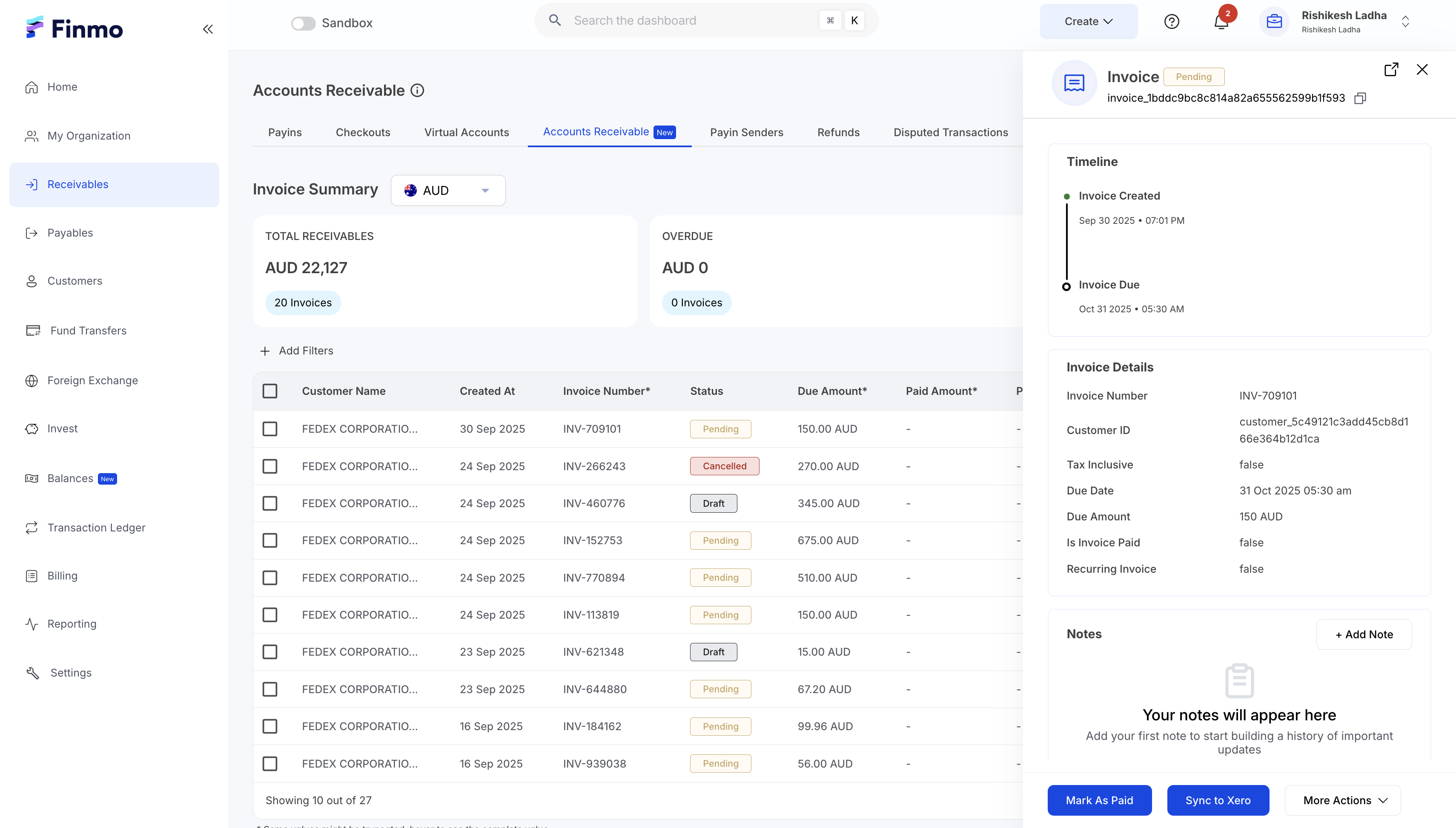Click Accounts Receivable info icon
Viewport: 1456px width, 828px height.
[x=417, y=91]
